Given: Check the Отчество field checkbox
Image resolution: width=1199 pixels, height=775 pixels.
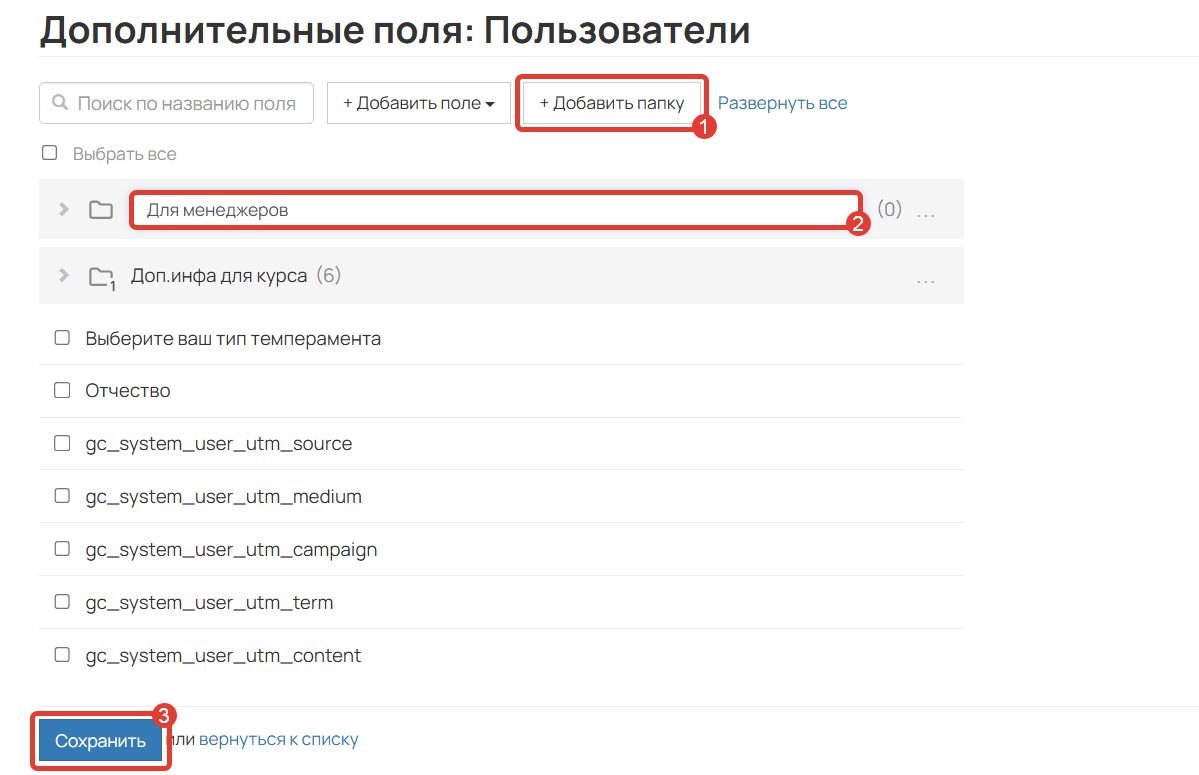Looking at the screenshot, I should [62, 391].
